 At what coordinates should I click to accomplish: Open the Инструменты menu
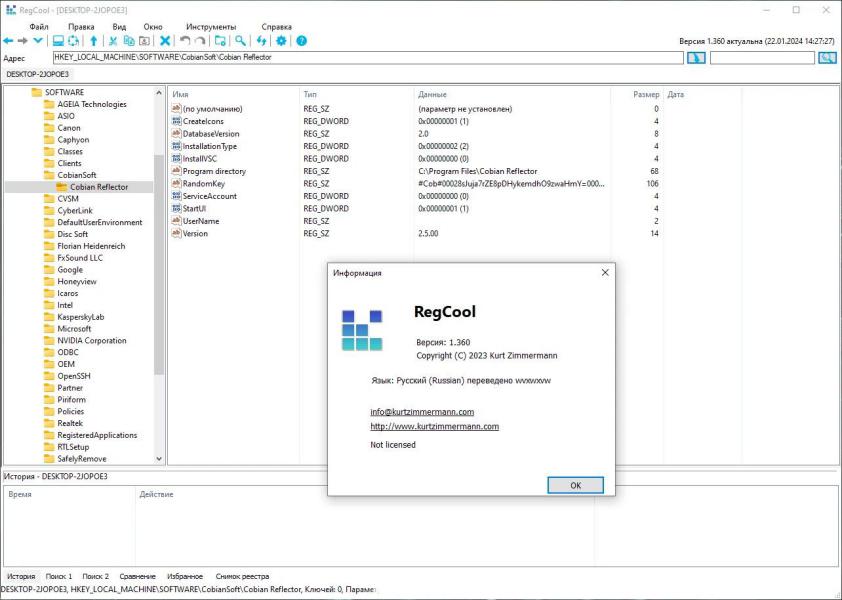pyautogui.click(x=211, y=27)
